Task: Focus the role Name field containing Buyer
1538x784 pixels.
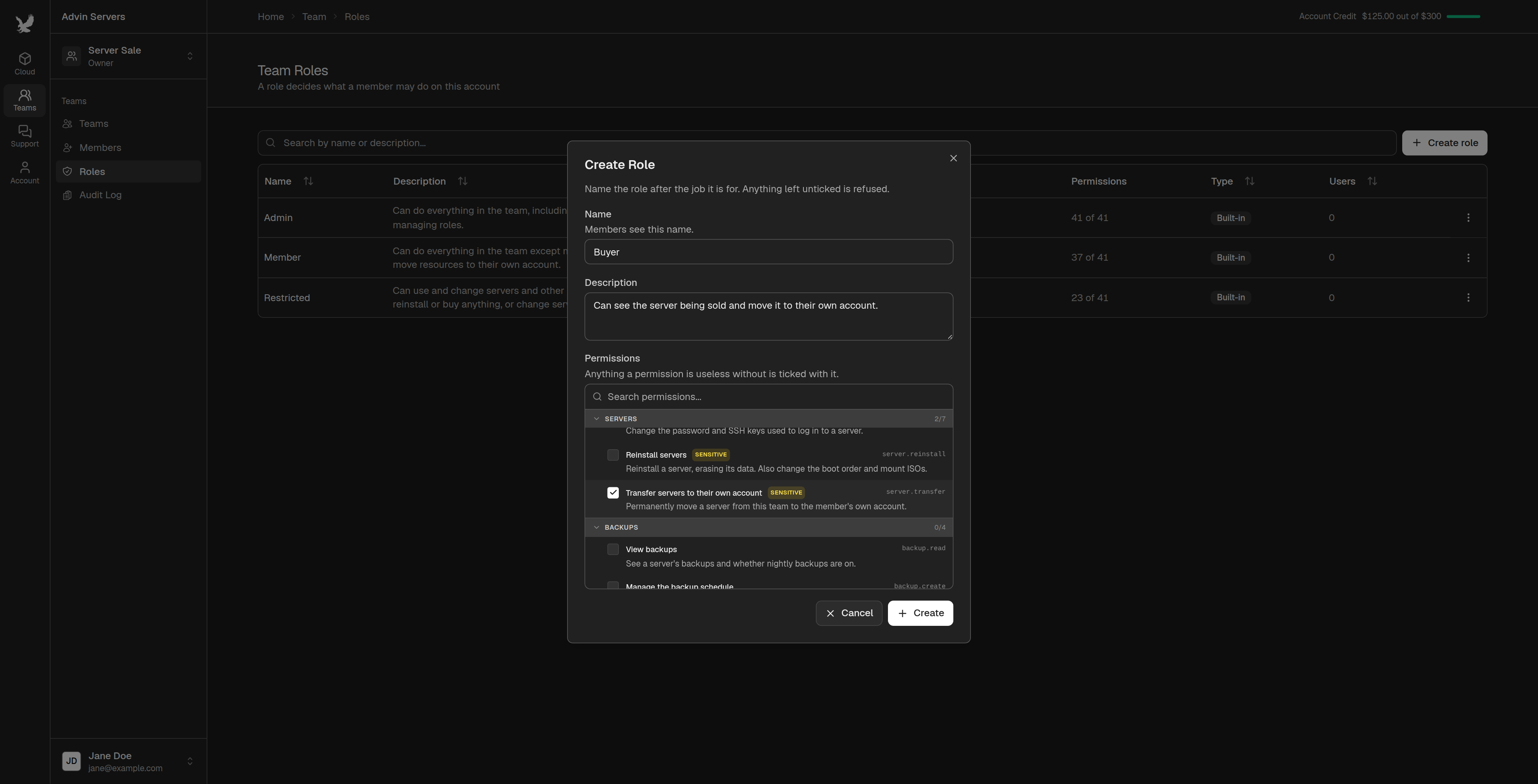Action: [x=769, y=252]
